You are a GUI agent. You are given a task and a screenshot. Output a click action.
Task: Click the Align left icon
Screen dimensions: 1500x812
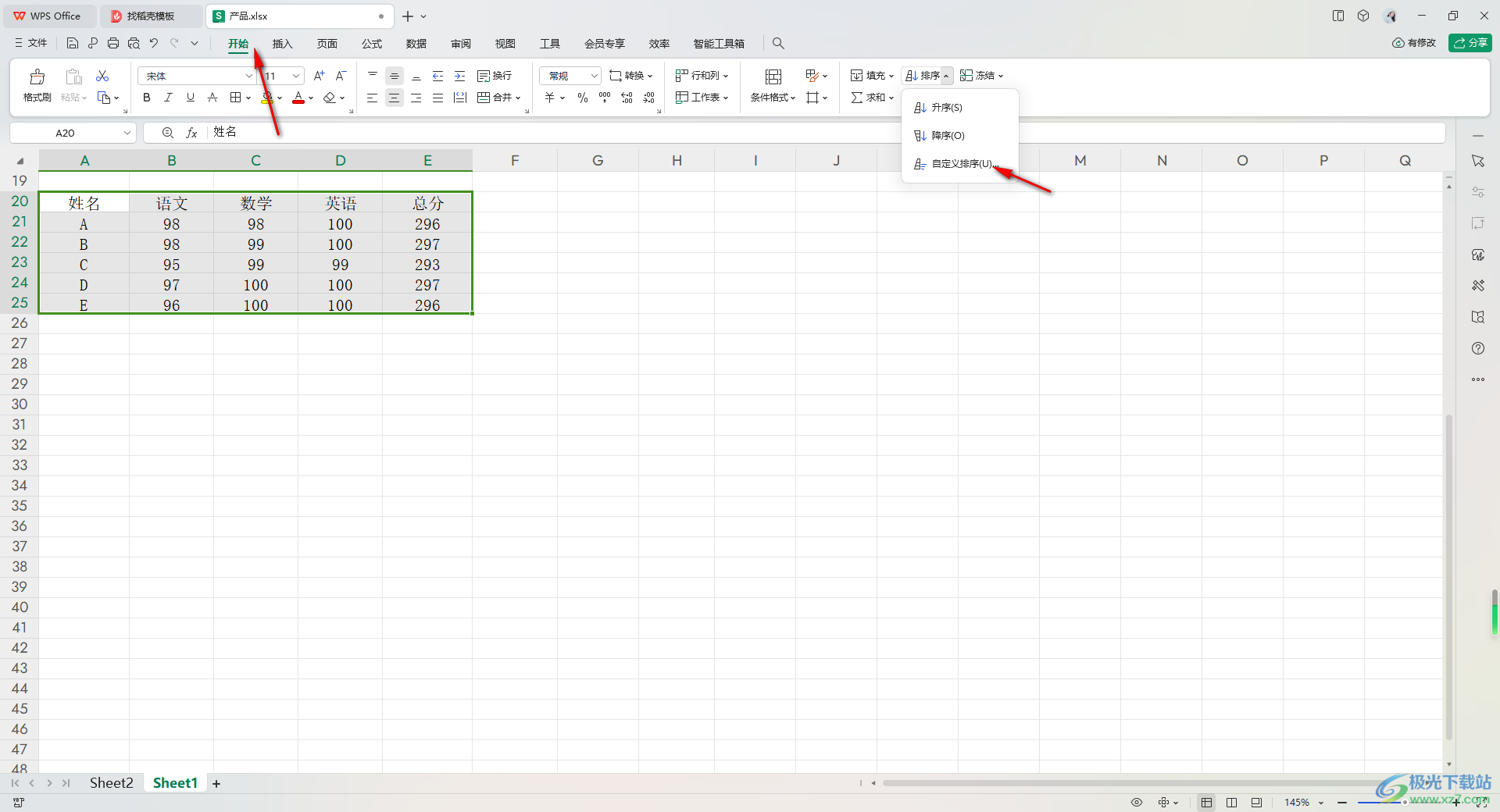point(373,98)
